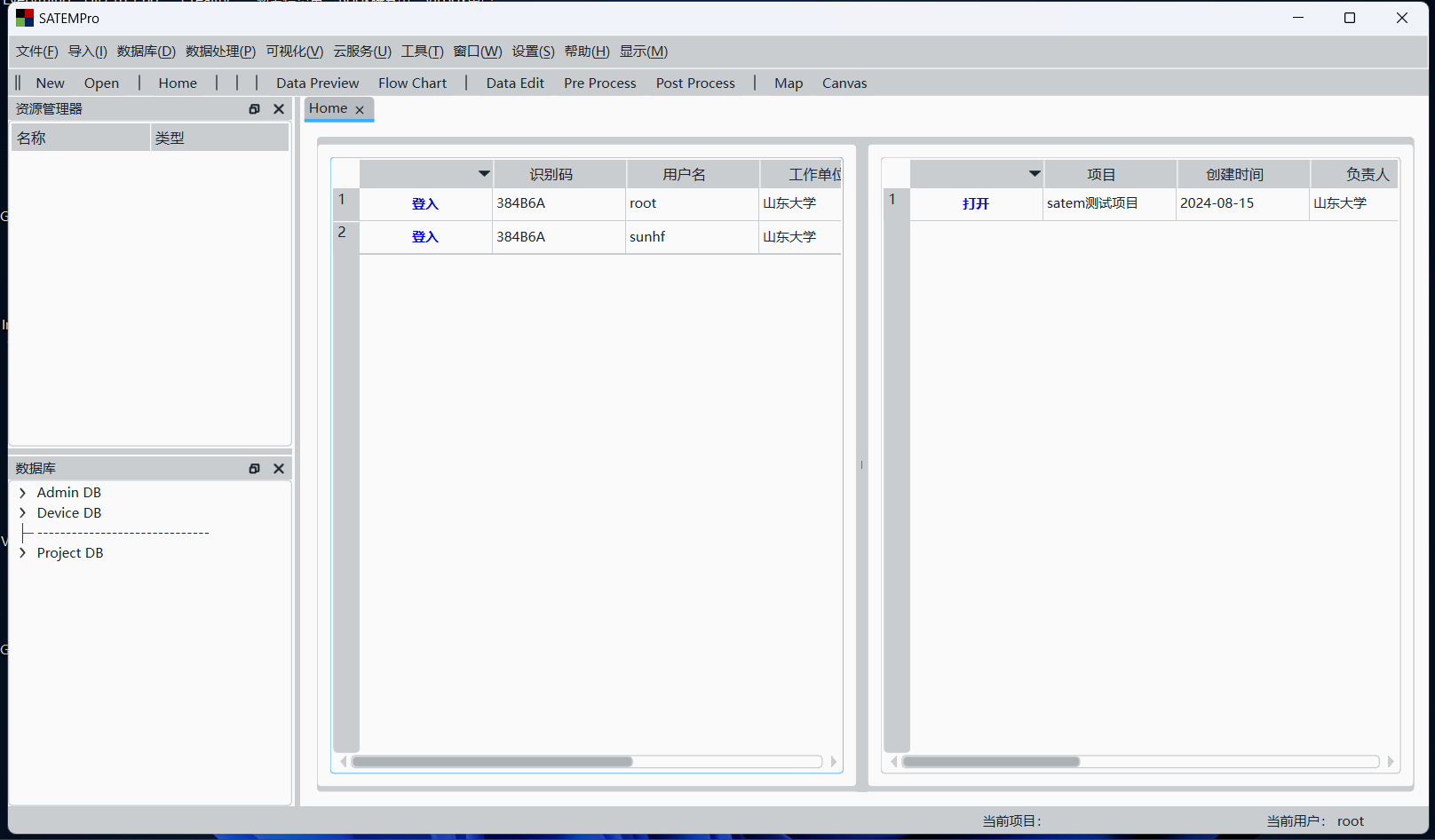1435x840 pixels.
Task: Open the 云服务(U) menu
Action: 362,52
